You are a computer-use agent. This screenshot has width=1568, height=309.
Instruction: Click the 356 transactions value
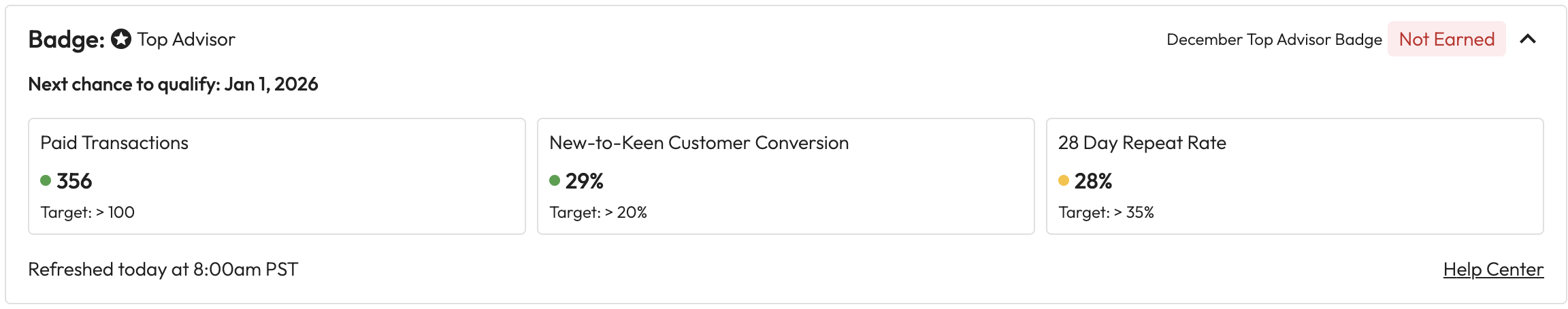tap(74, 181)
